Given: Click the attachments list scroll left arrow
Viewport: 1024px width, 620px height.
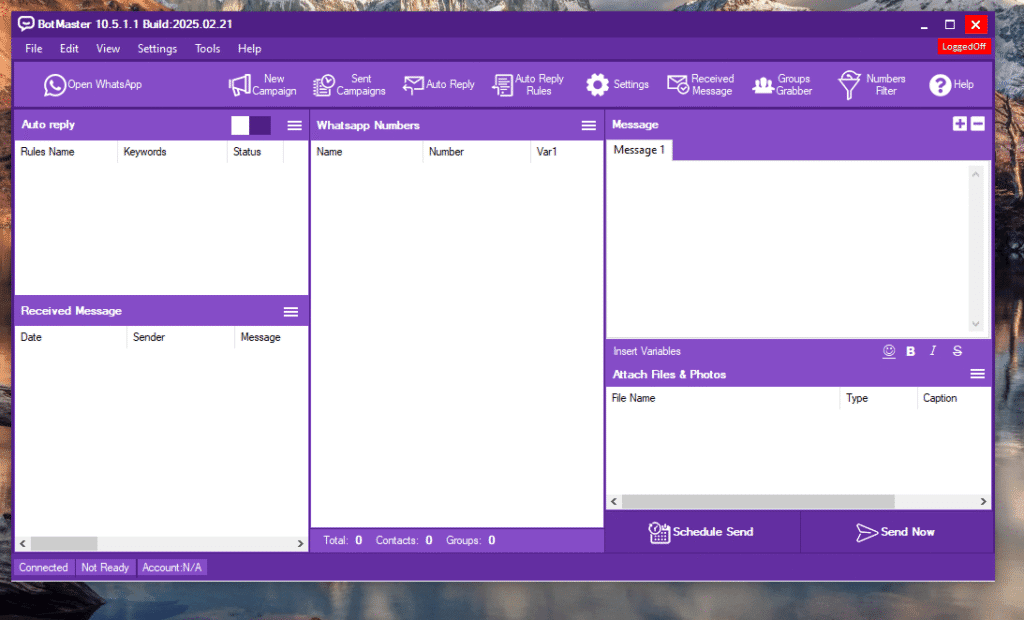Looking at the screenshot, I should [614, 501].
